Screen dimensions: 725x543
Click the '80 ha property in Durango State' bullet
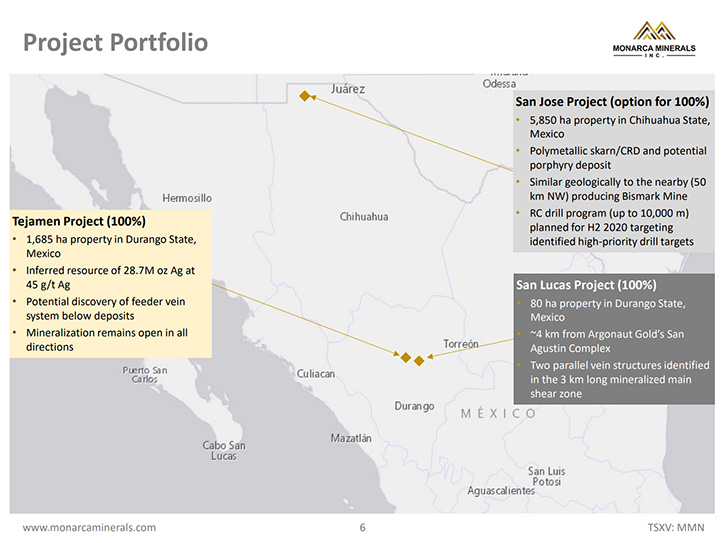click(x=608, y=310)
